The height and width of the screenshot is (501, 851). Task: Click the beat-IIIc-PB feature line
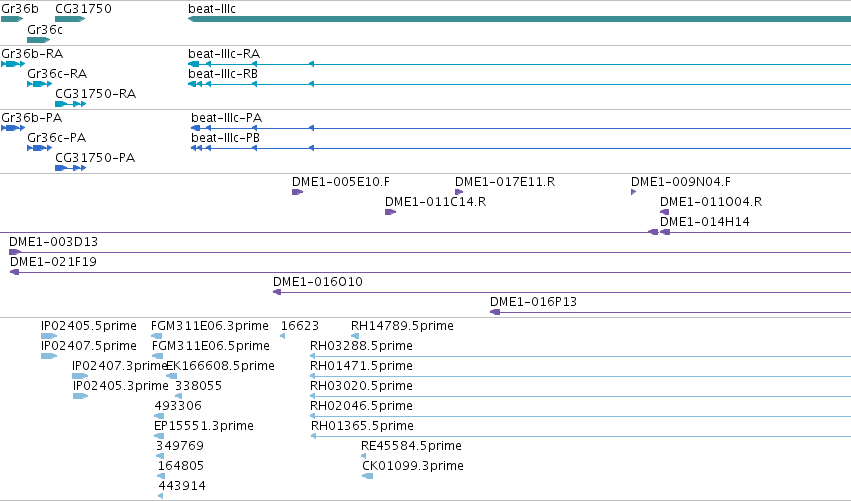coord(521,148)
